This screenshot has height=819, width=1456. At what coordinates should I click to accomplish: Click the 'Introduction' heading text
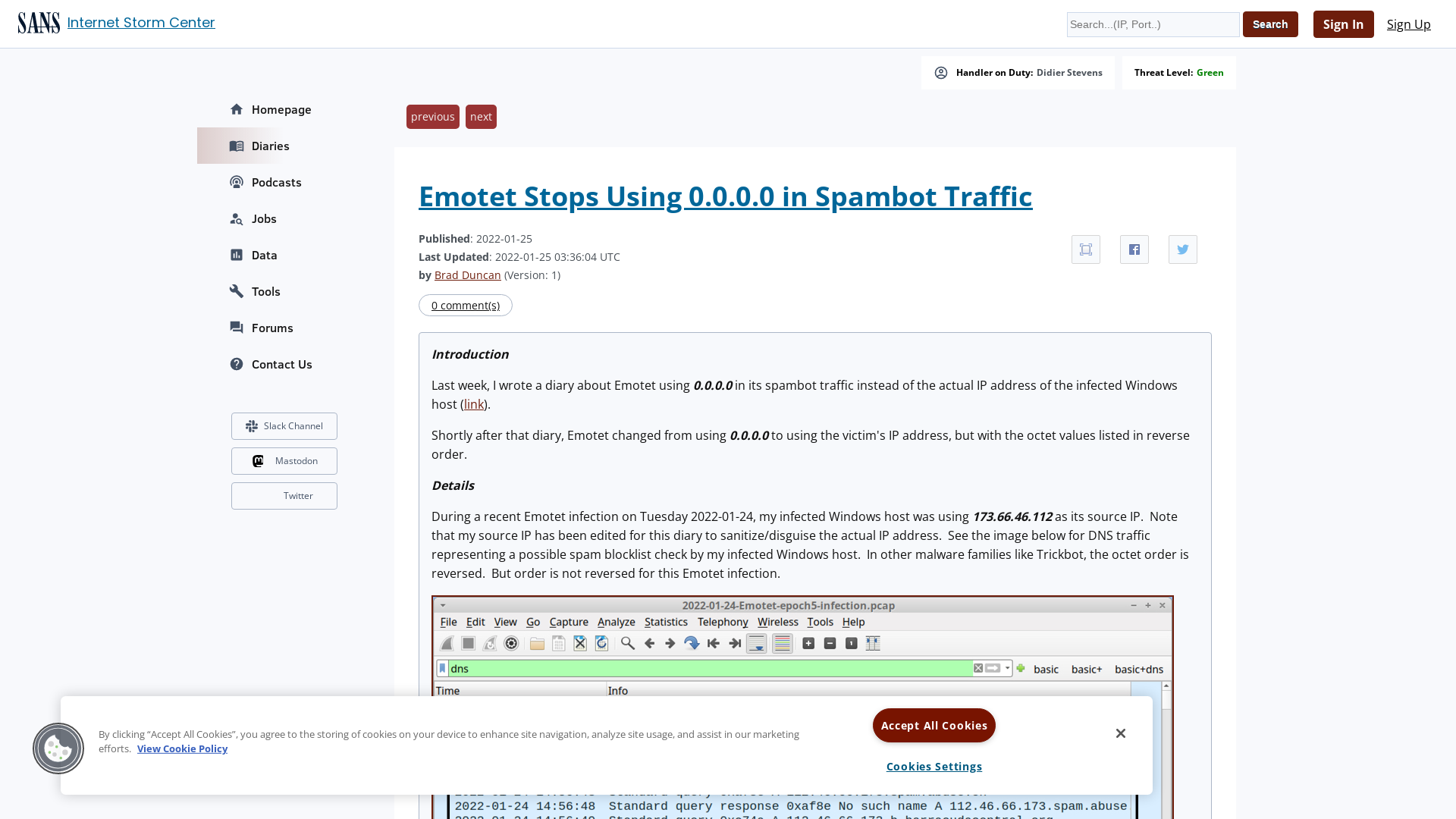click(x=470, y=354)
